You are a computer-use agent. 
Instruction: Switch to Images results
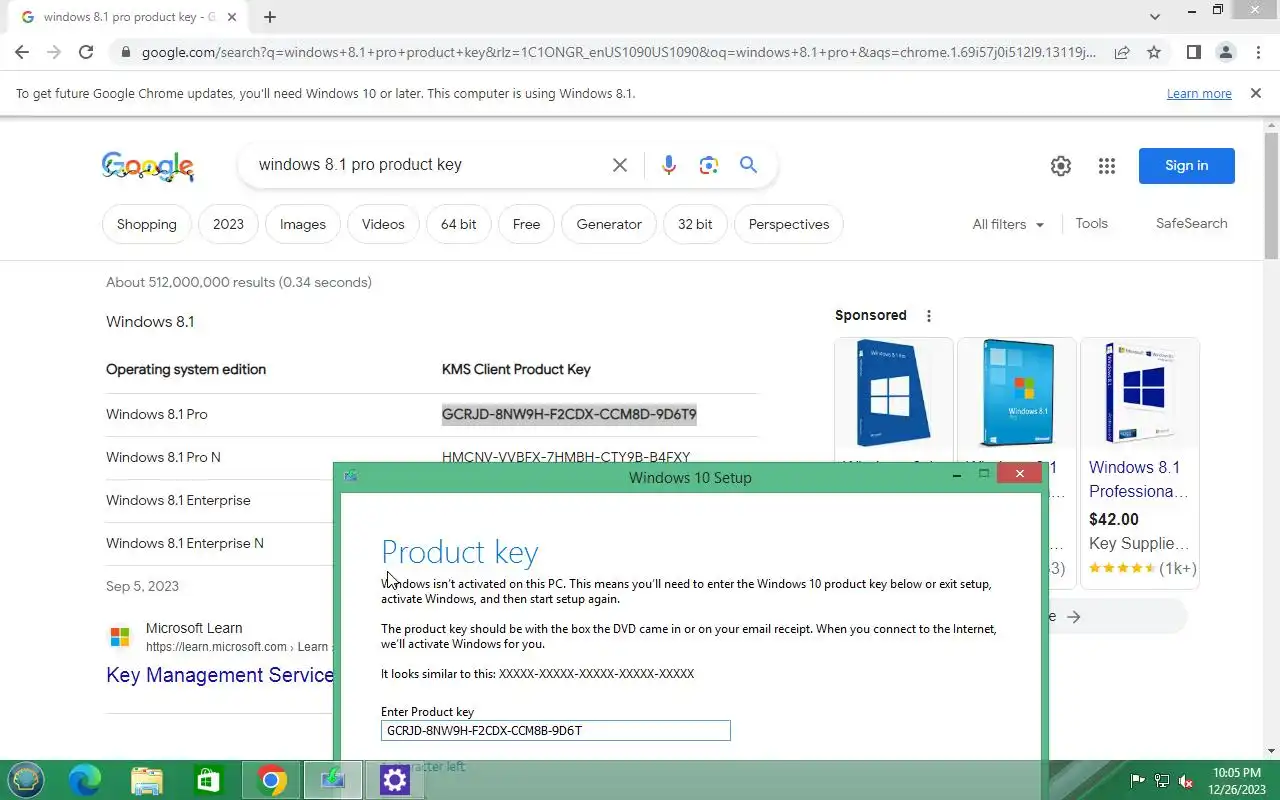[x=303, y=224]
